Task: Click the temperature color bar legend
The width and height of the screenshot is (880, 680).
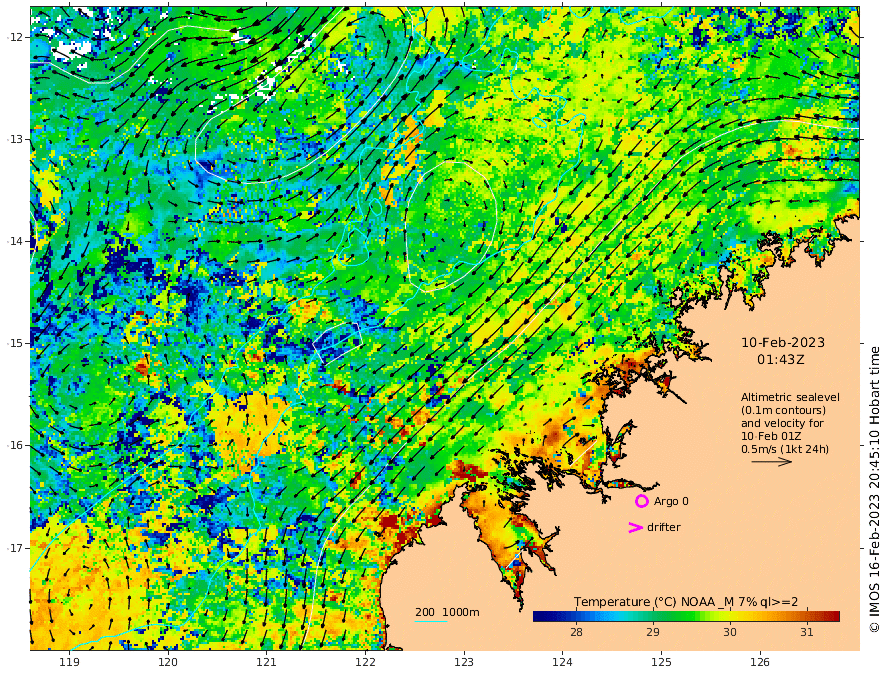Action: pos(686,616)
